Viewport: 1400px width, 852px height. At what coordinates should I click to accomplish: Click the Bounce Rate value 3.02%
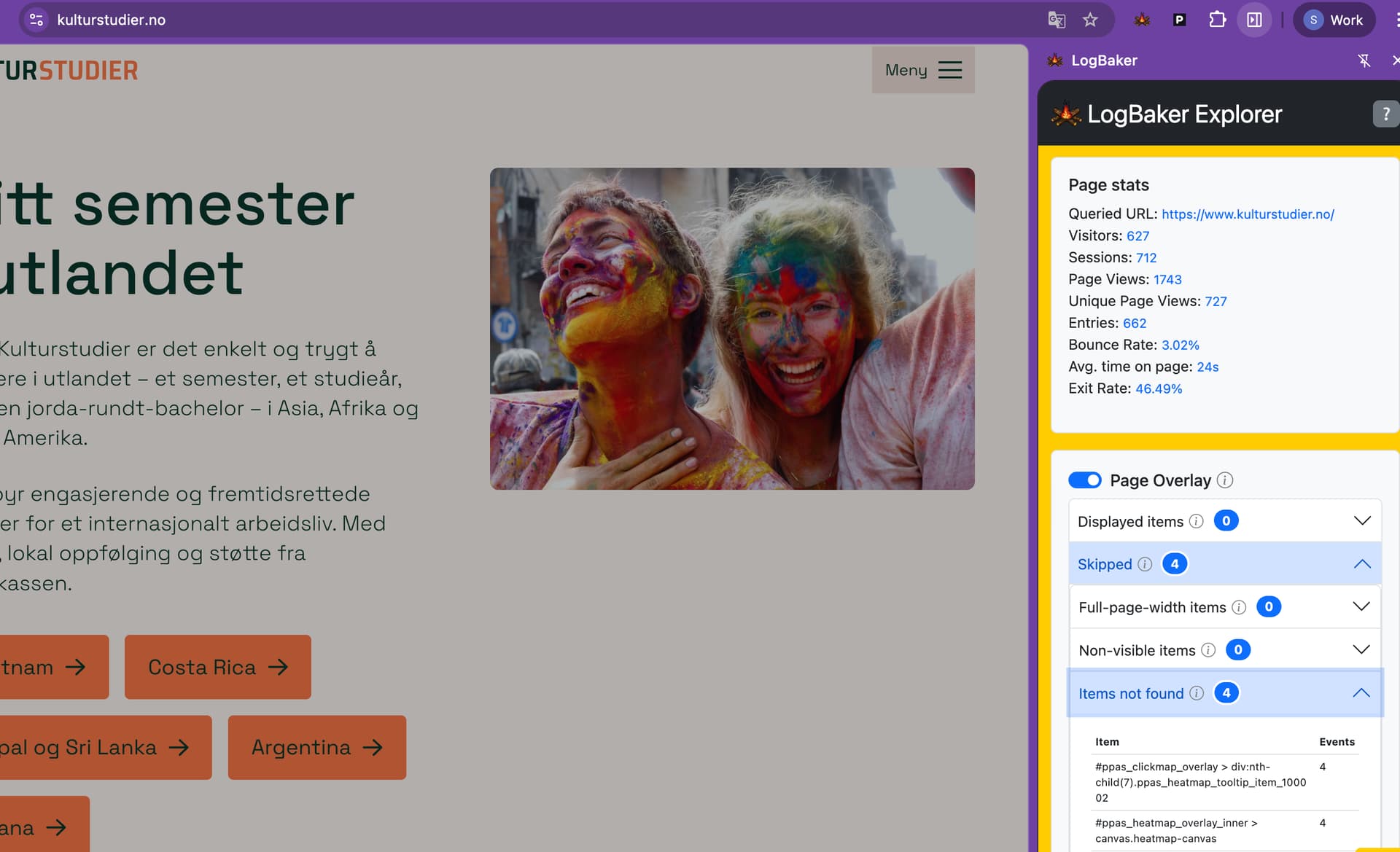click(1180, 345)
